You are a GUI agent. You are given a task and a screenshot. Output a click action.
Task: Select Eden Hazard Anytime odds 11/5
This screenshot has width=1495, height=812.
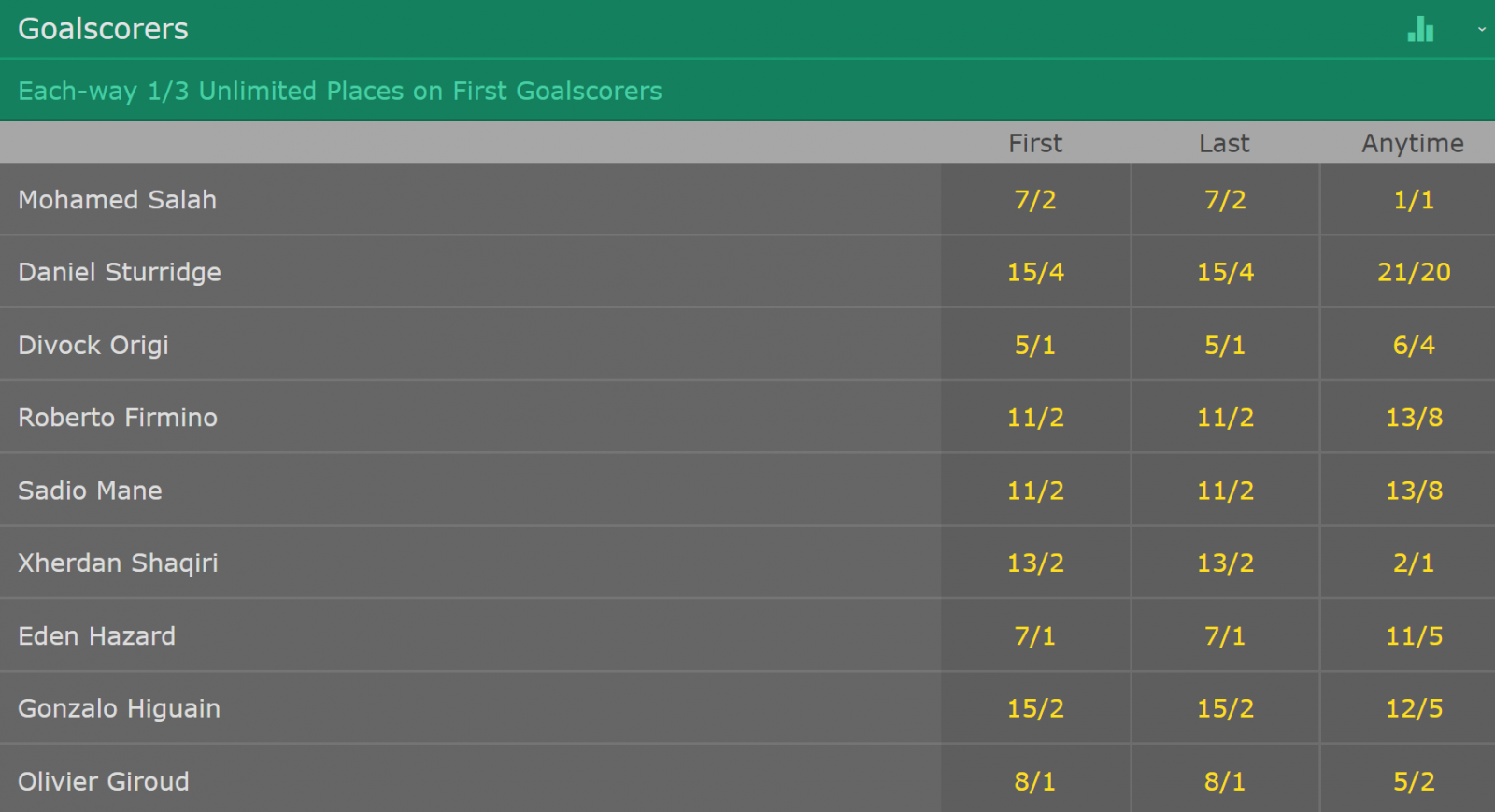(1414, 635)
